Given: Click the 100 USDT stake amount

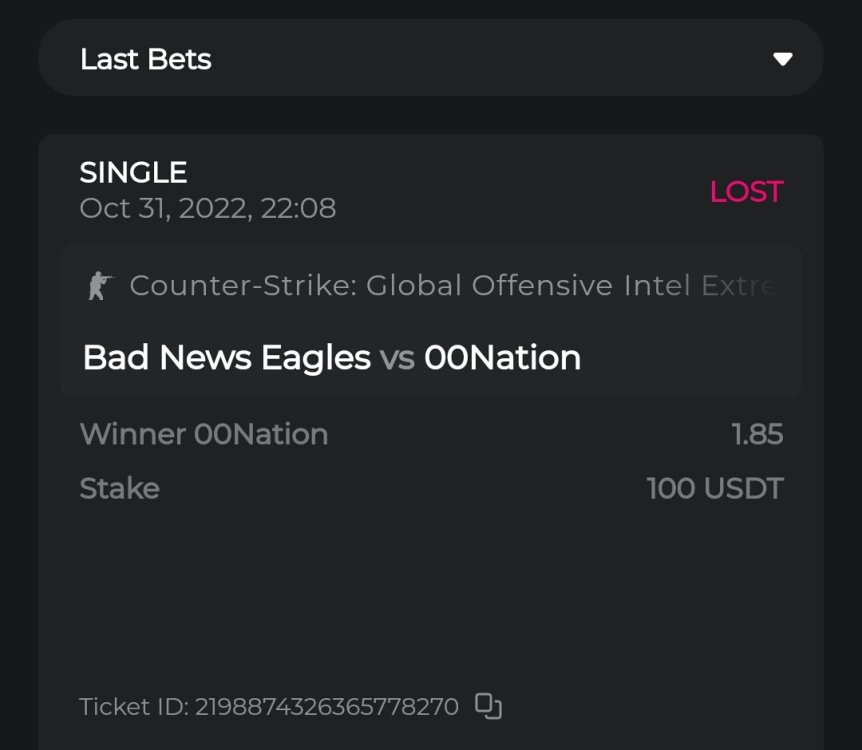Looking at the screenshot, I should tap(714, 488).
